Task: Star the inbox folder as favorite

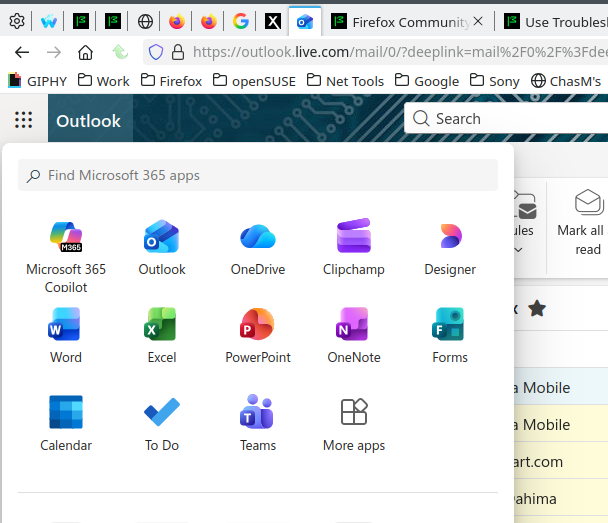Action: [x=537, y=309]
